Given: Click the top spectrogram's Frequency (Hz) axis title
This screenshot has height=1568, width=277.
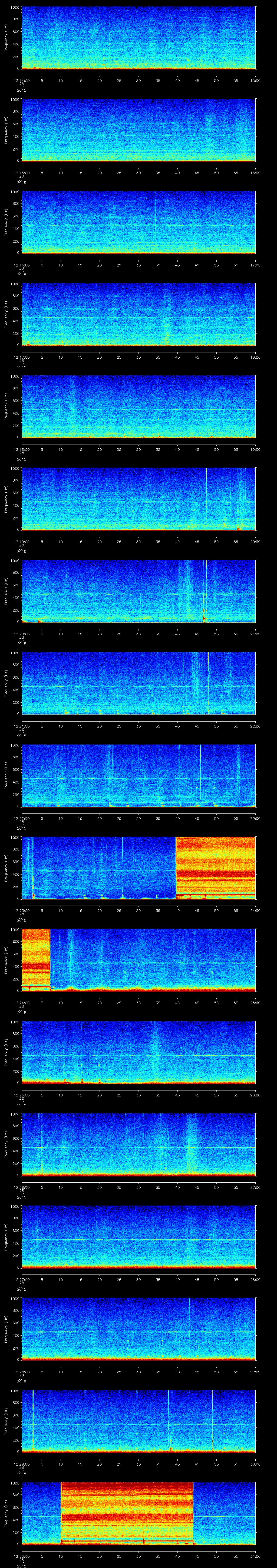Looking at the screenshot, I should click(x=6, y=38).
